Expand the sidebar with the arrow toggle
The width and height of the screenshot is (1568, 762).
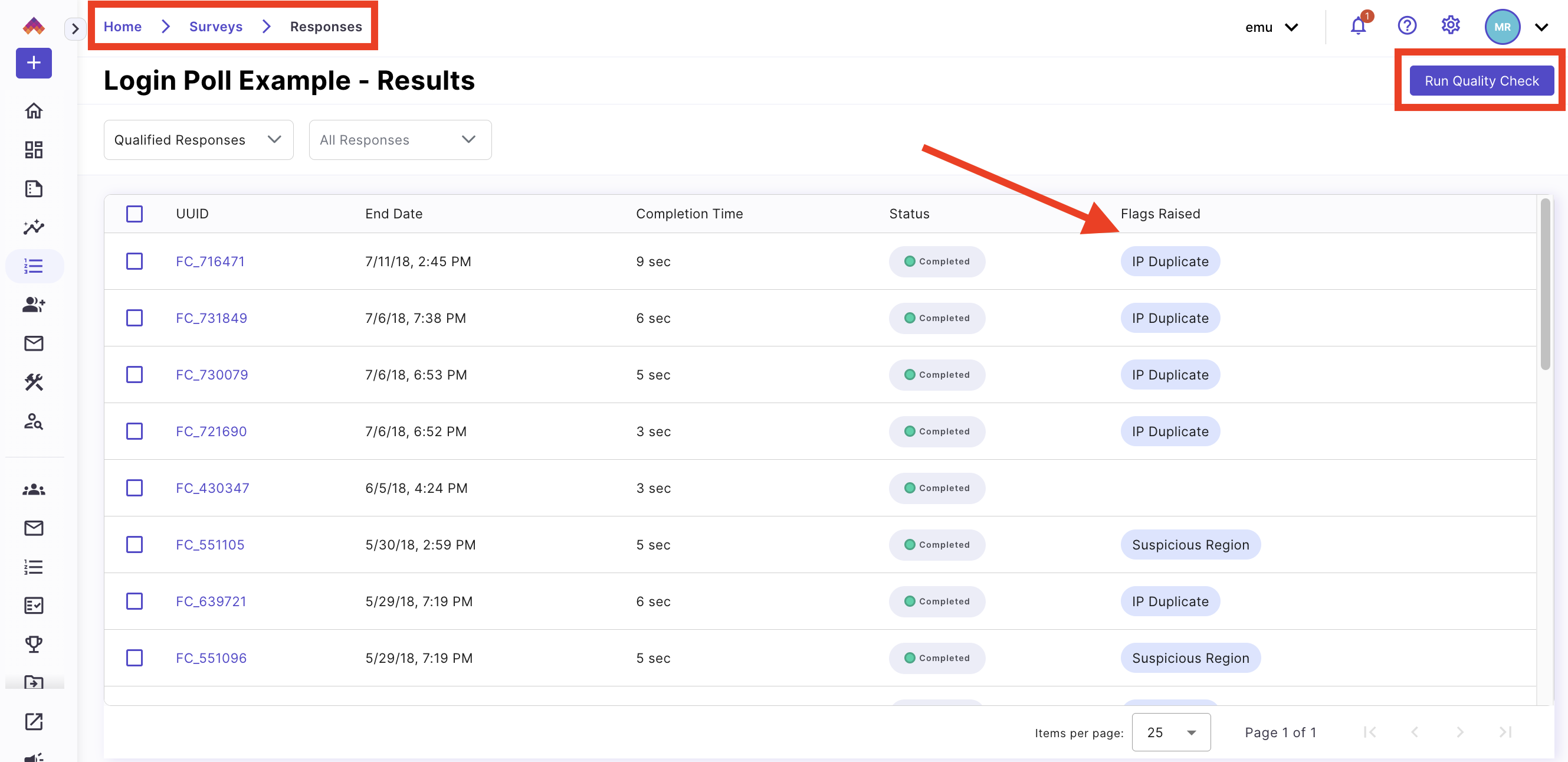[75, 28]
